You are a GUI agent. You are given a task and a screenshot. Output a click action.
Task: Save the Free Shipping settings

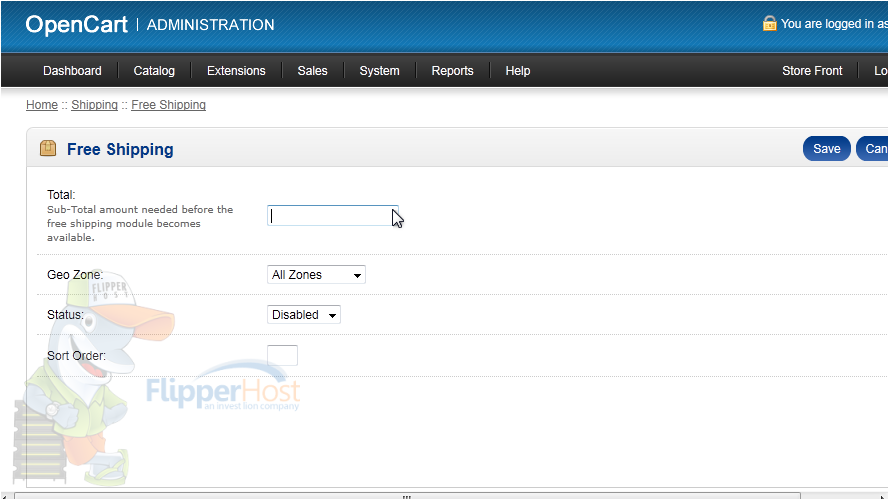827,149
